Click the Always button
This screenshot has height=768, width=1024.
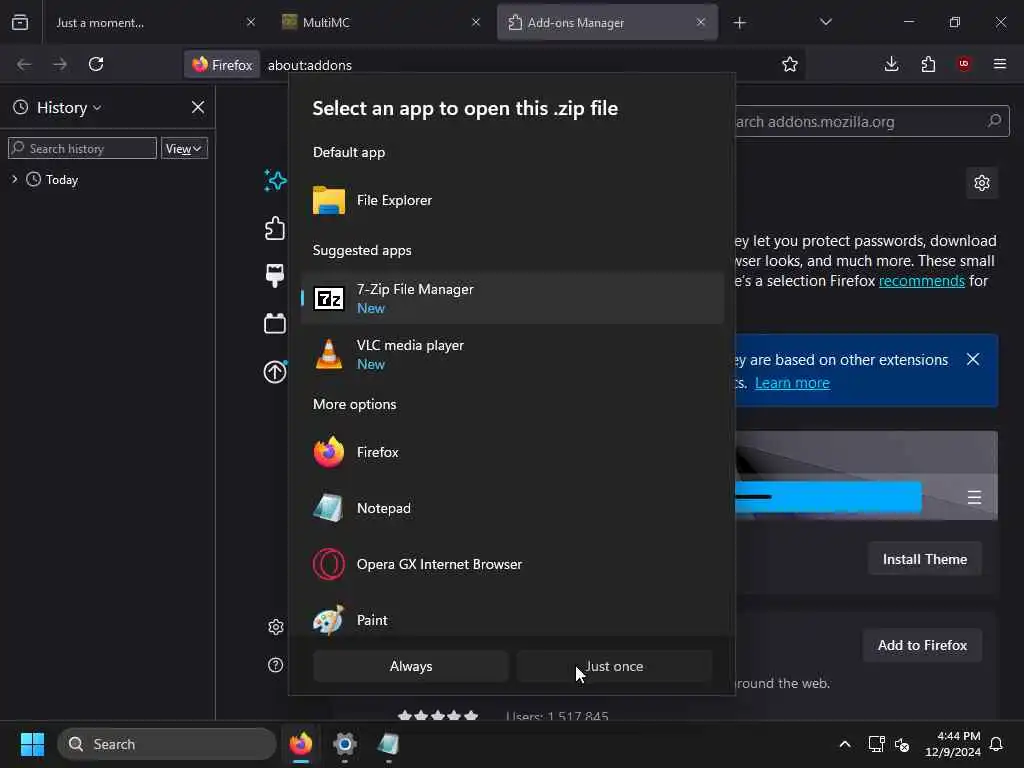click(x=411, y=666)
